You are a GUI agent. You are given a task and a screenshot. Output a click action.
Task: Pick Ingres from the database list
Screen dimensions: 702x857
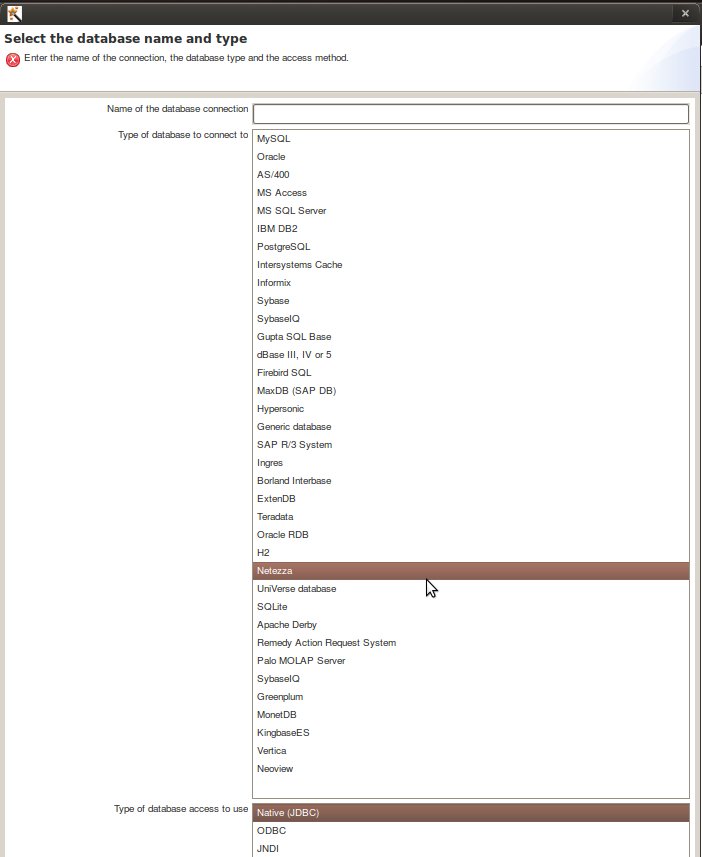471,463
